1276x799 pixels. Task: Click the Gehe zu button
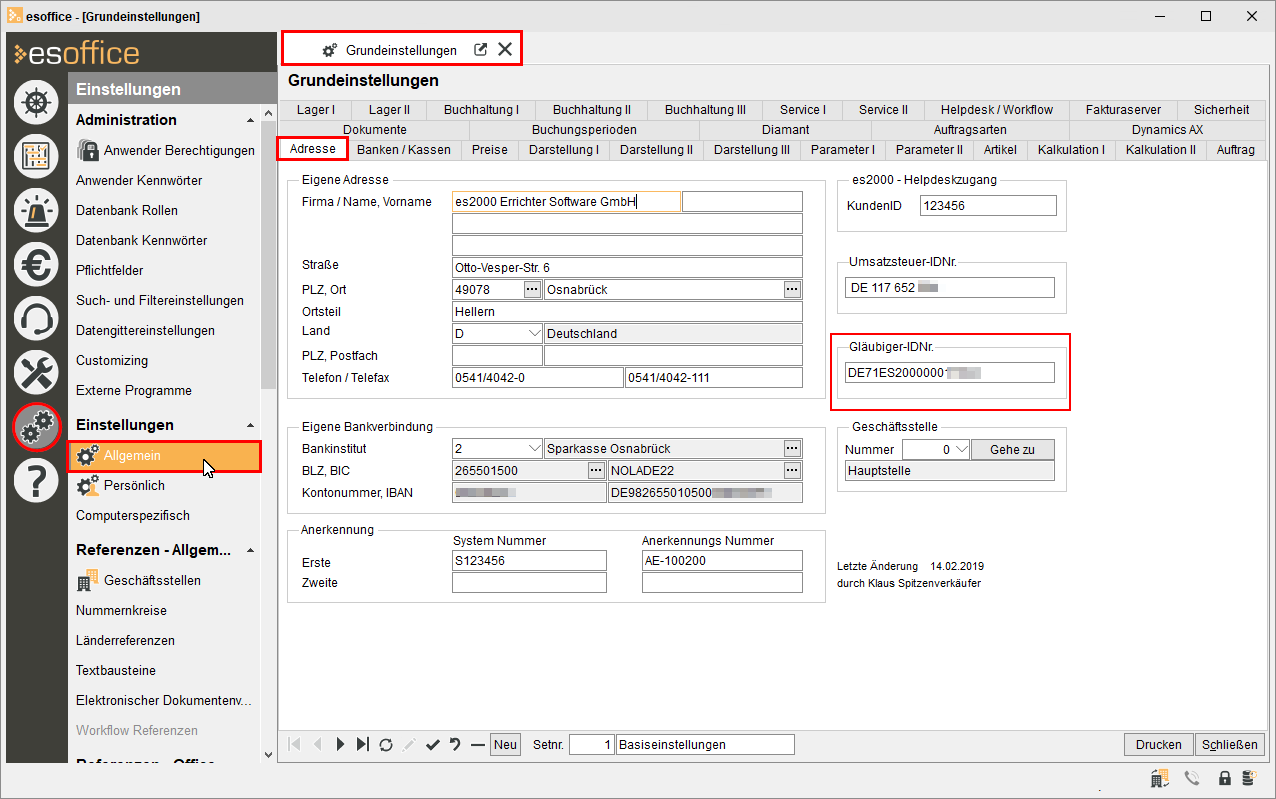[1012, 449]
